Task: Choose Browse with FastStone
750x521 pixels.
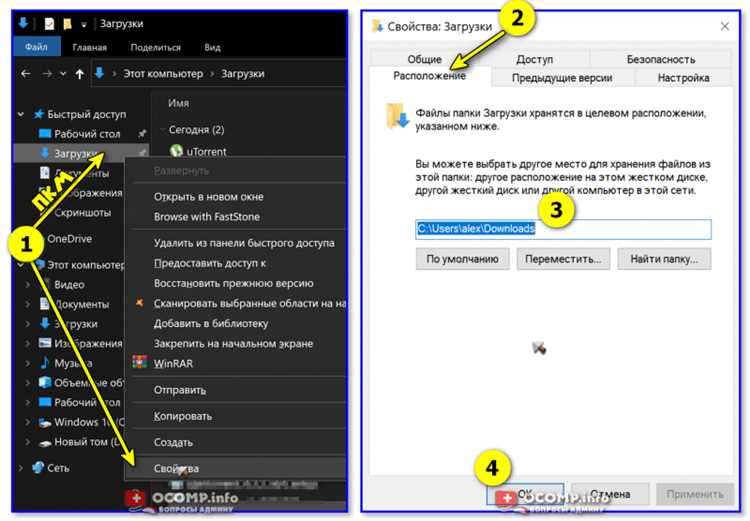Action: point(207,217)
